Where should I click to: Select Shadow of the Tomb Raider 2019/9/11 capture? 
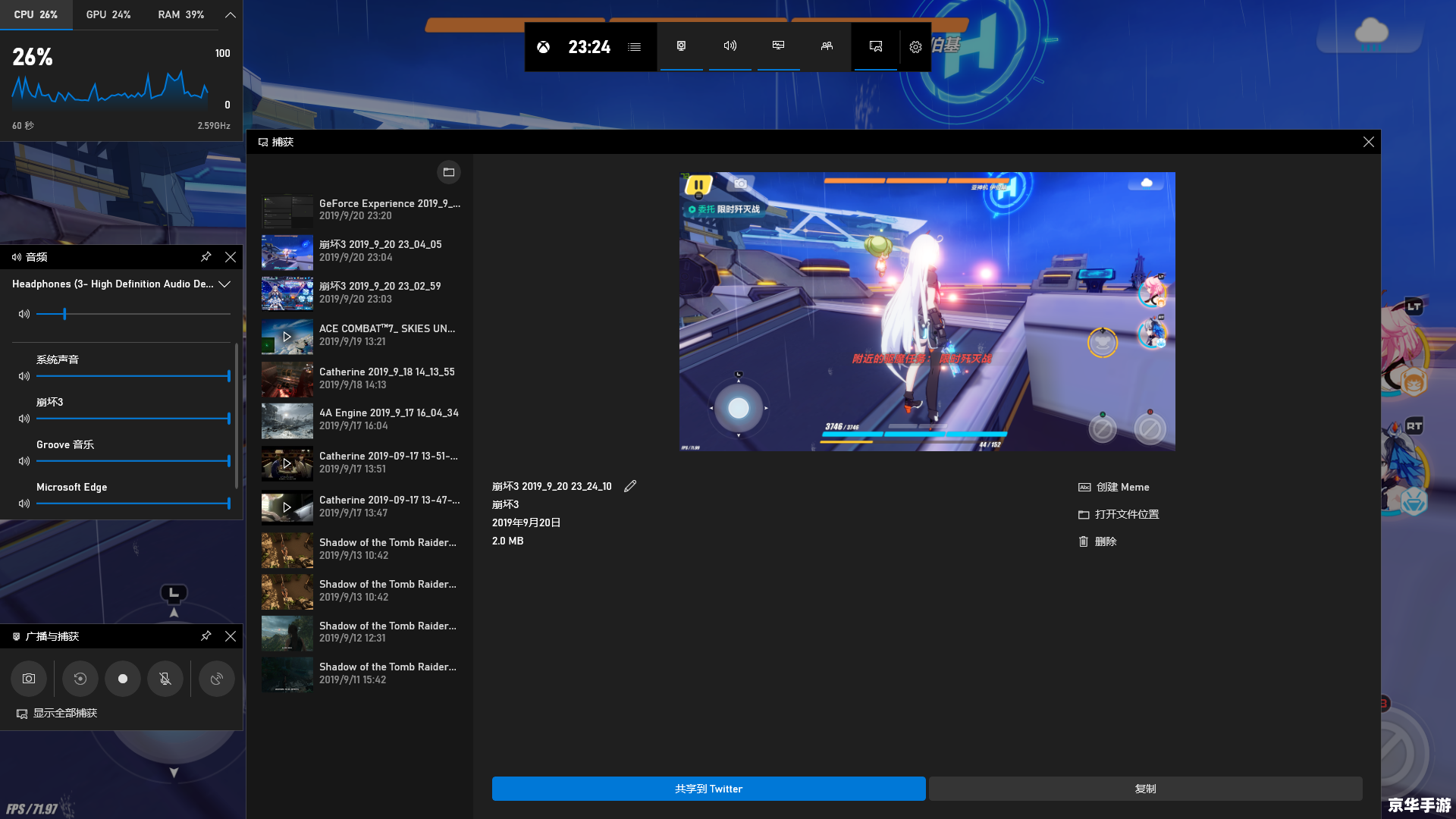click(x=362, y=674)
